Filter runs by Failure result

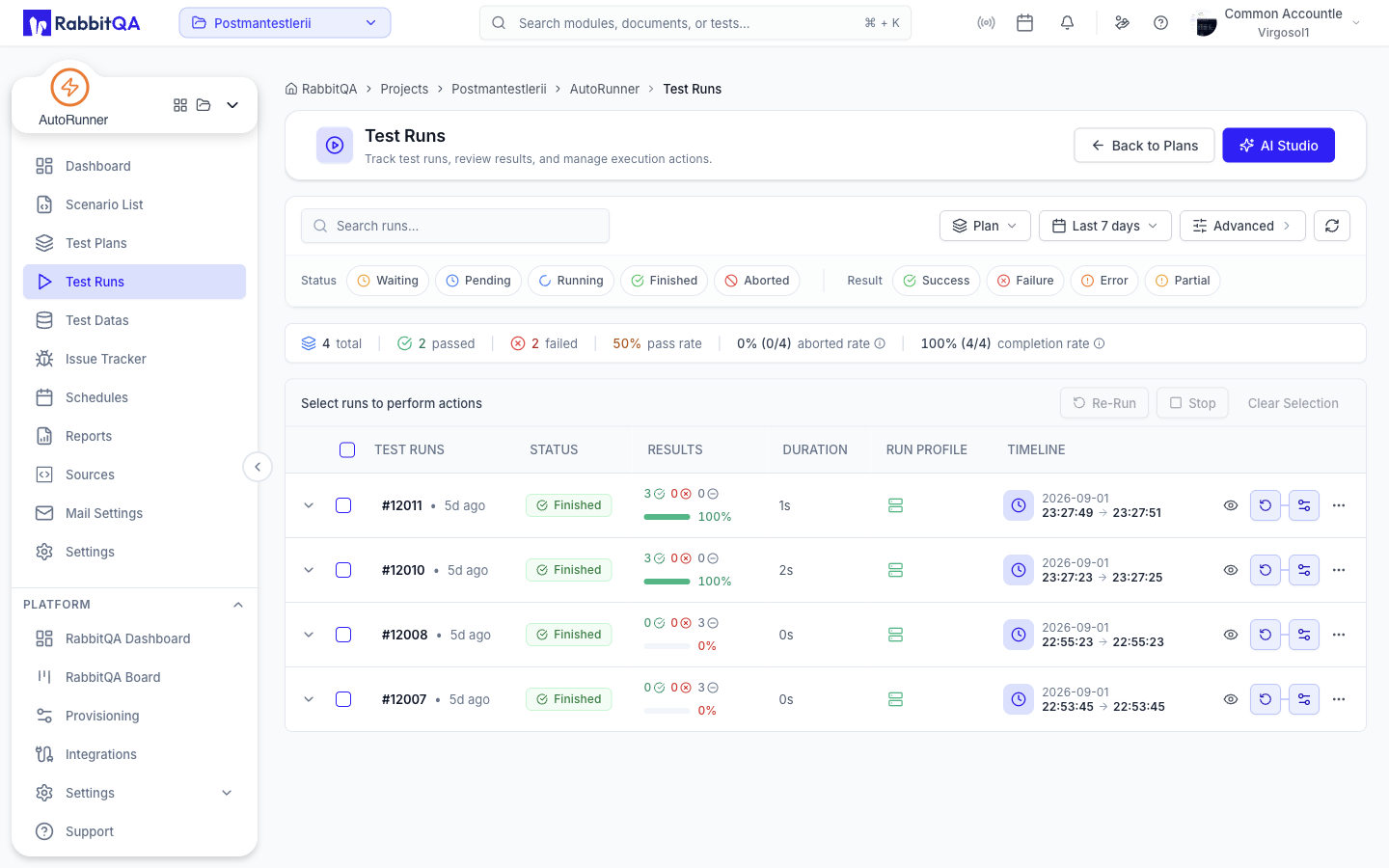click(1024, 281)
